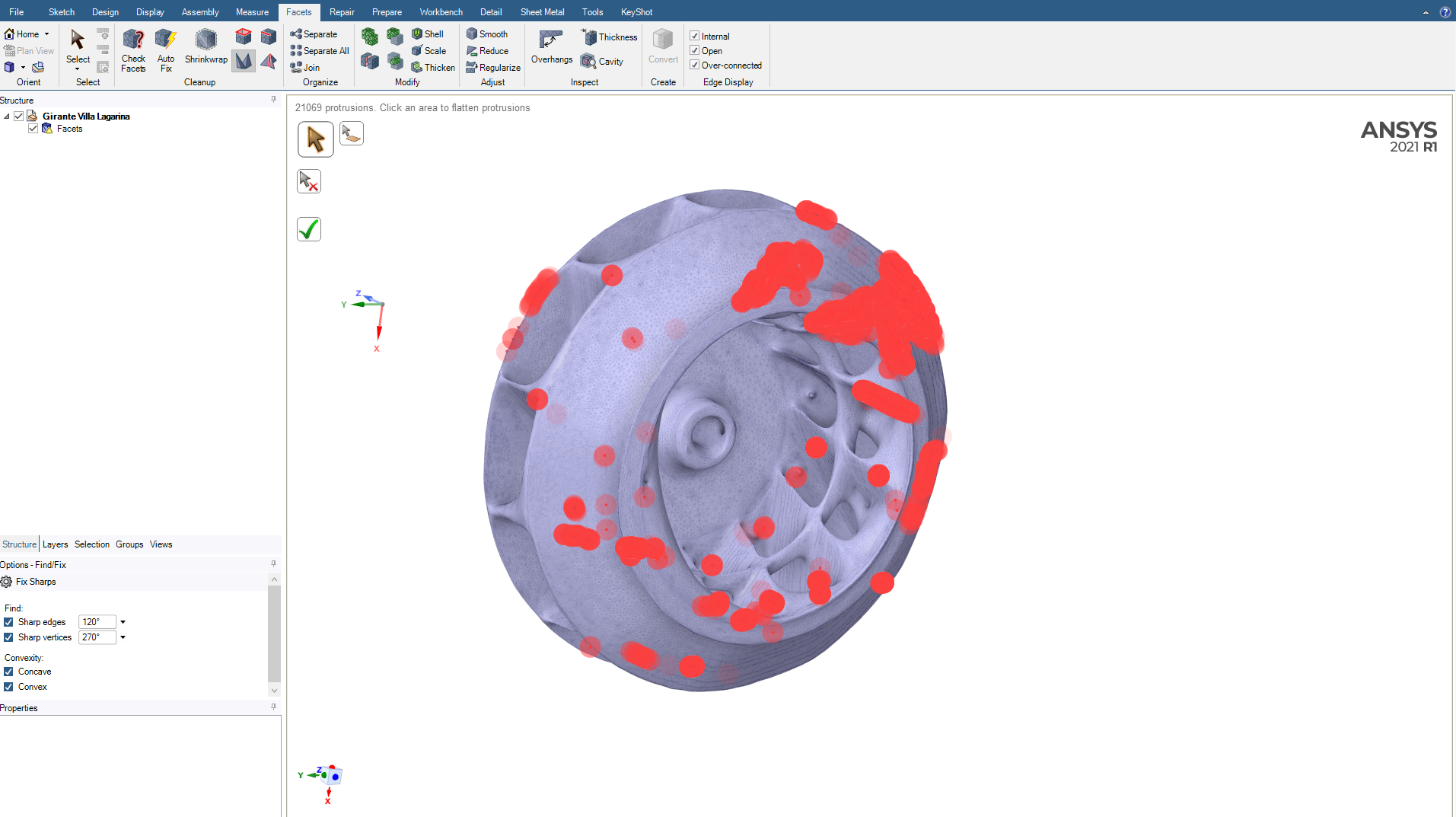The height and width of the screenshot is (817, 1456).
Task: Select the Fix Sharps tool in Cleanup
Action: tap(244, 61)
